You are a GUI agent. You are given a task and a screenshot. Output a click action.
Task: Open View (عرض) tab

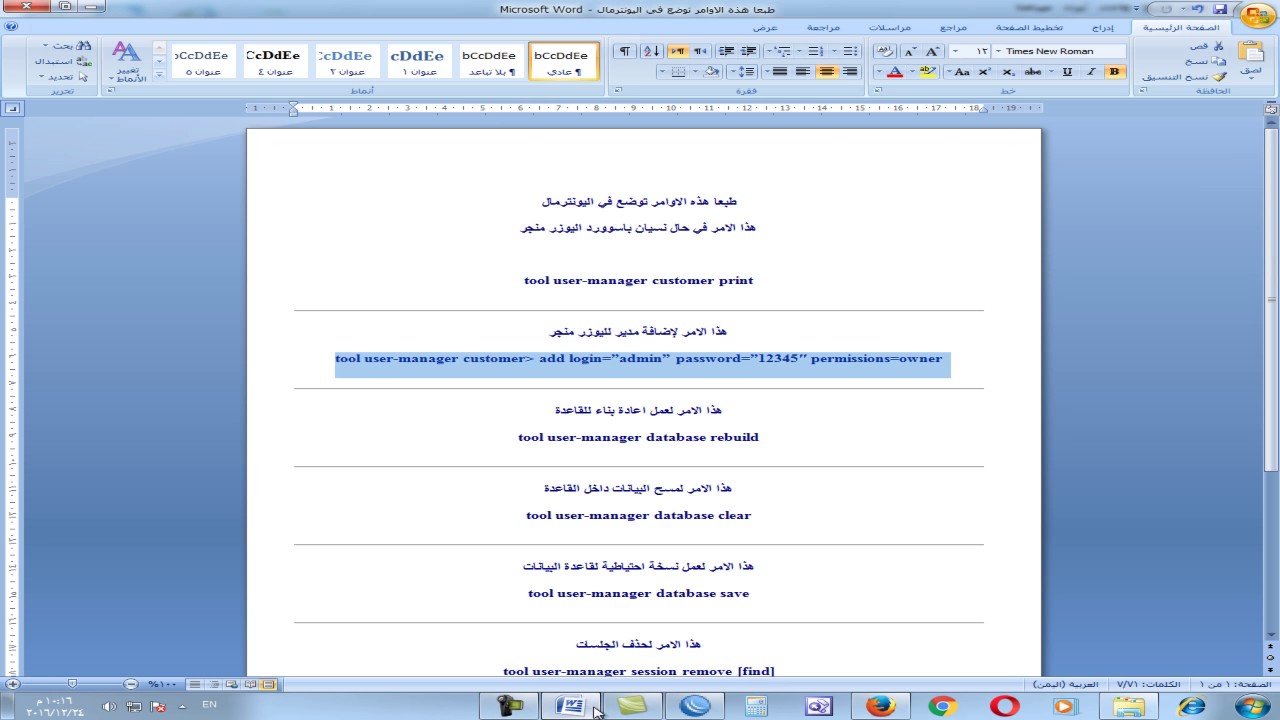coord(764,27)
